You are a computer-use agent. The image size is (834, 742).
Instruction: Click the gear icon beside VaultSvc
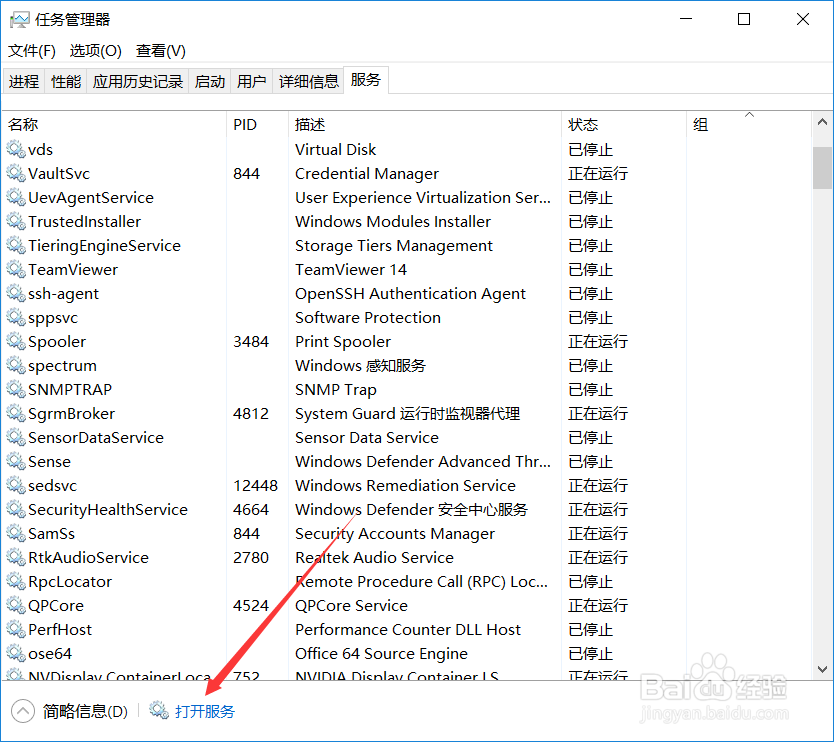pos(16,173)
